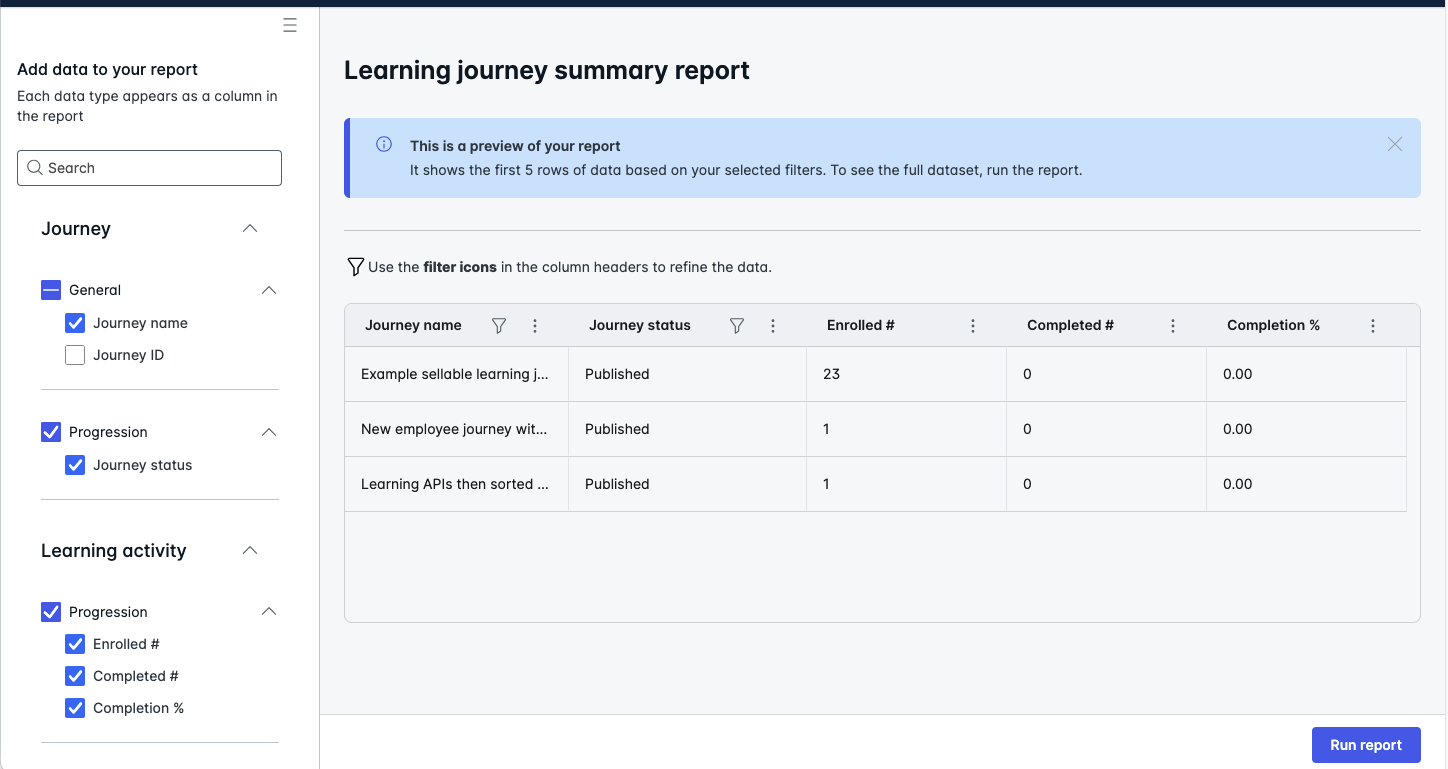Uncheck the Enrolled # checkbox

[75, 644]
